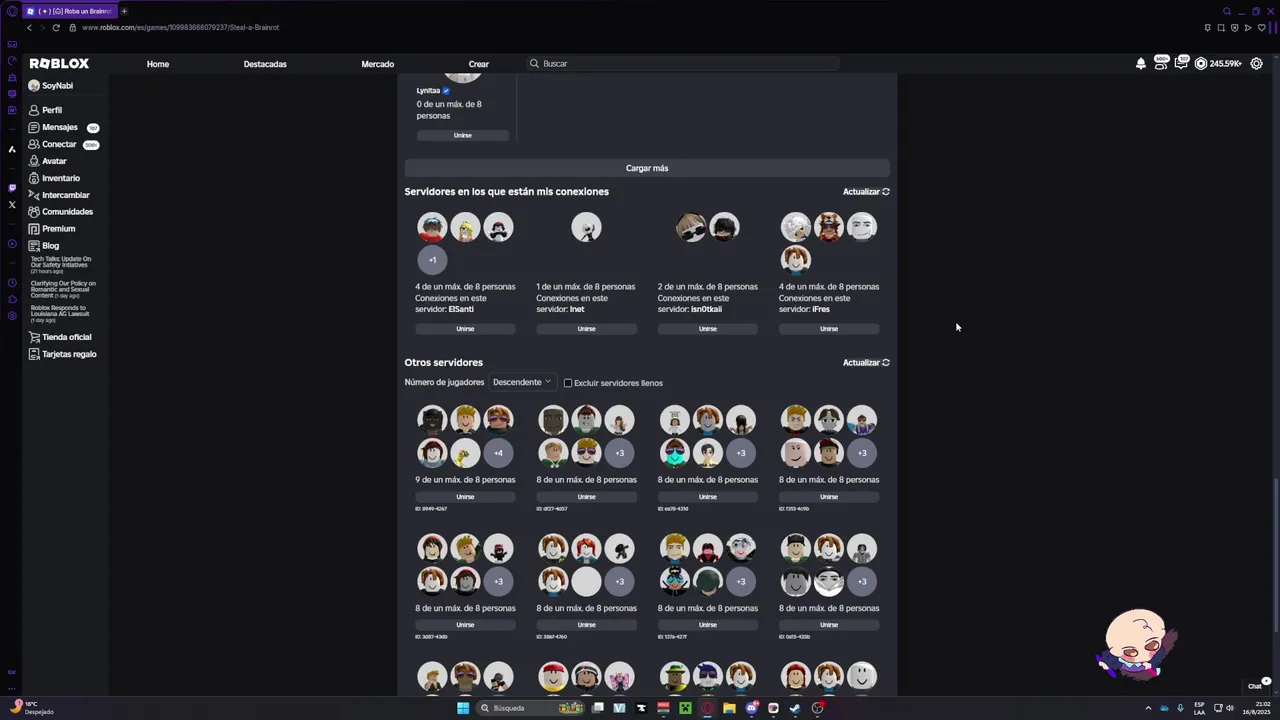
Task: Open the Roblox notifications bell
Action: pyautogui.click(x=1141, y=64)
